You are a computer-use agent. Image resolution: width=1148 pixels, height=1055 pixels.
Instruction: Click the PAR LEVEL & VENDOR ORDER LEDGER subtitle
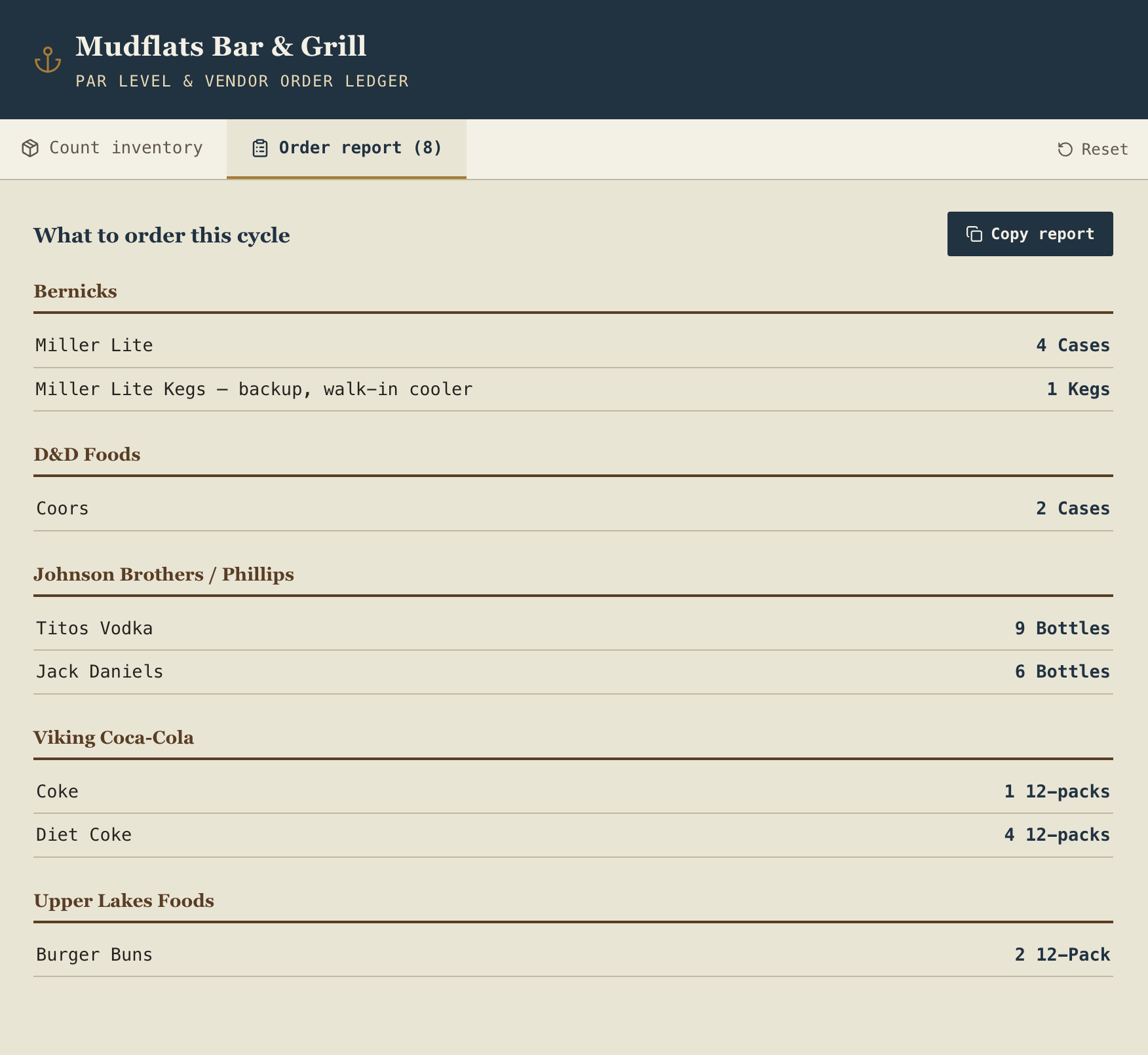242,81
